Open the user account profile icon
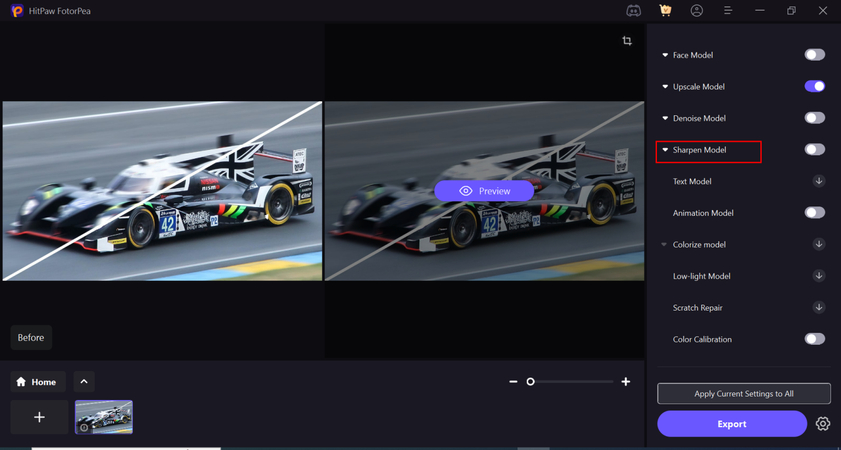This screenshot has height=450, width=841. pos(697,10)
